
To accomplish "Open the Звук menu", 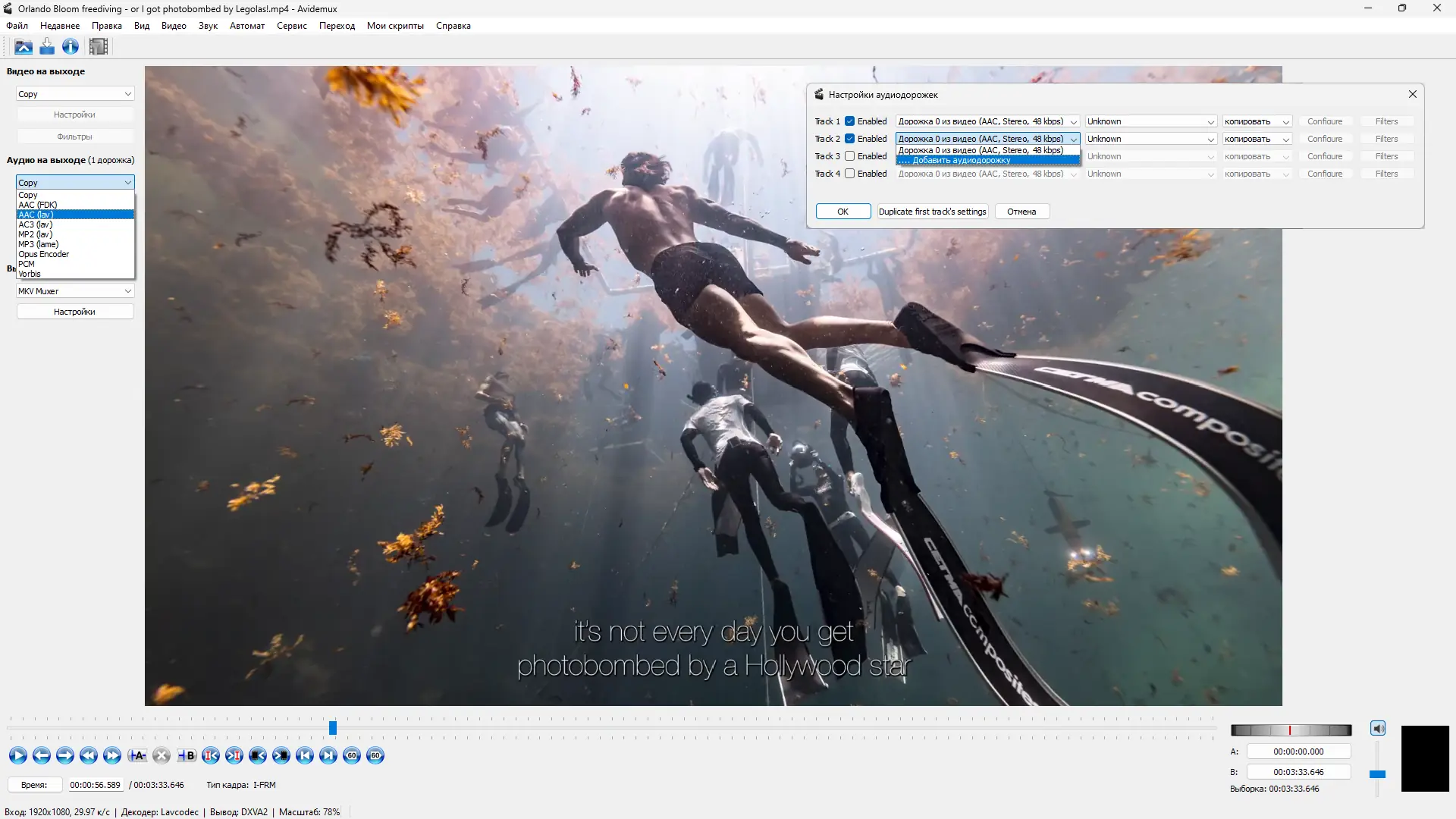I will tap(208, 26).
